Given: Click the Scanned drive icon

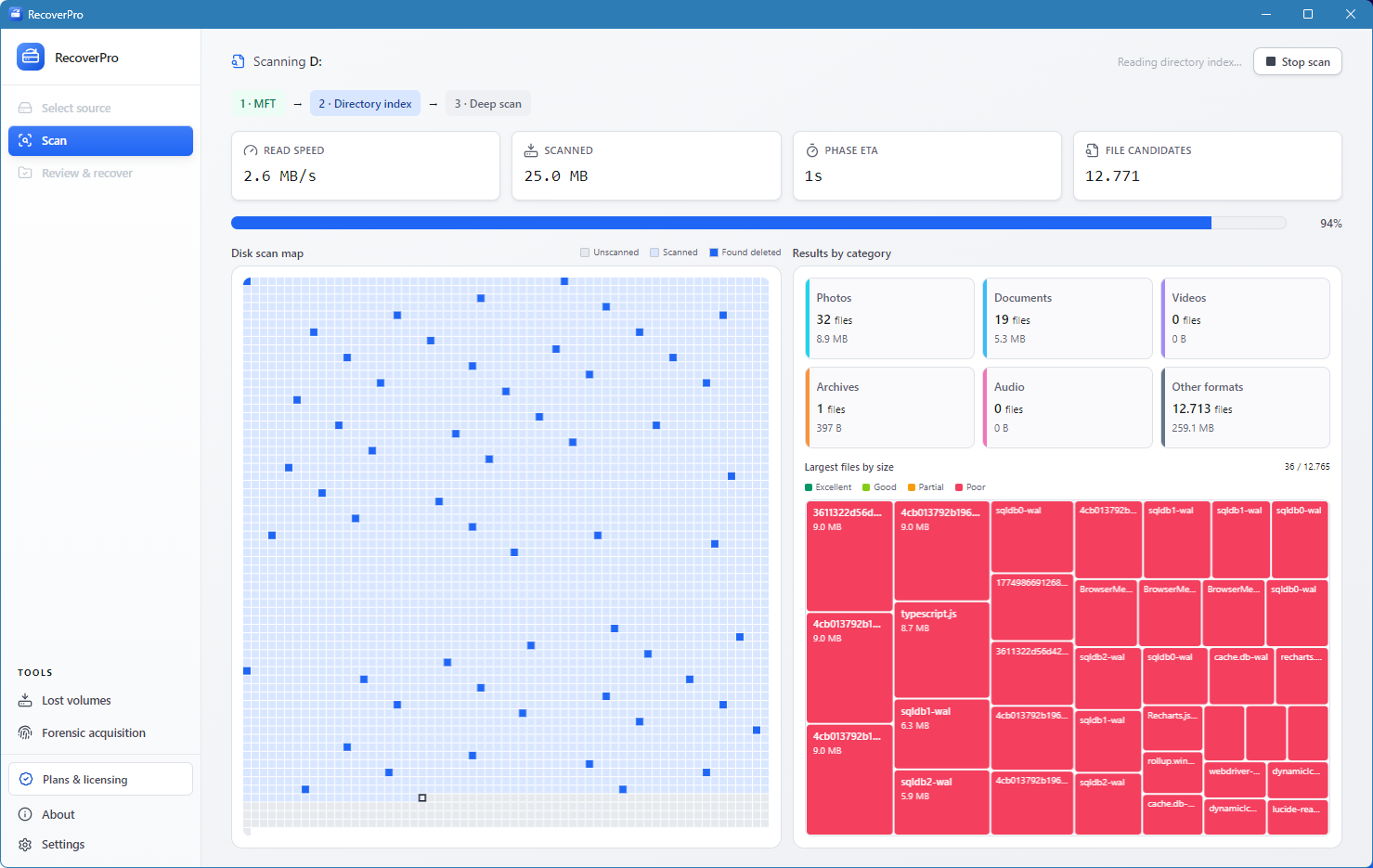Looking at the screenshot, I should coord(531,150).
